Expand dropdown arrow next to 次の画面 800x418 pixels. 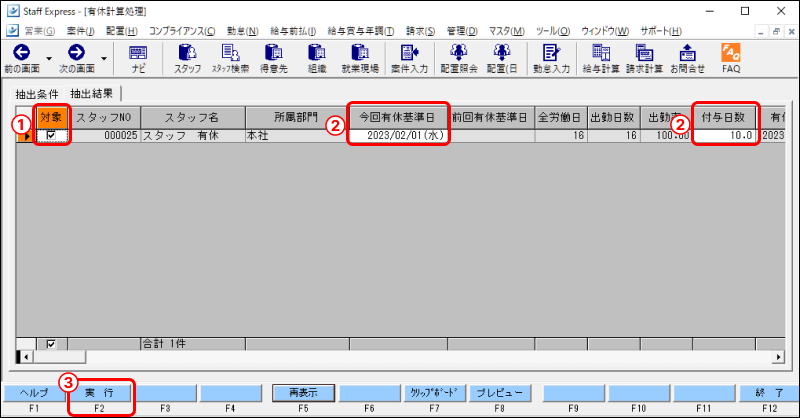(104, 59)
